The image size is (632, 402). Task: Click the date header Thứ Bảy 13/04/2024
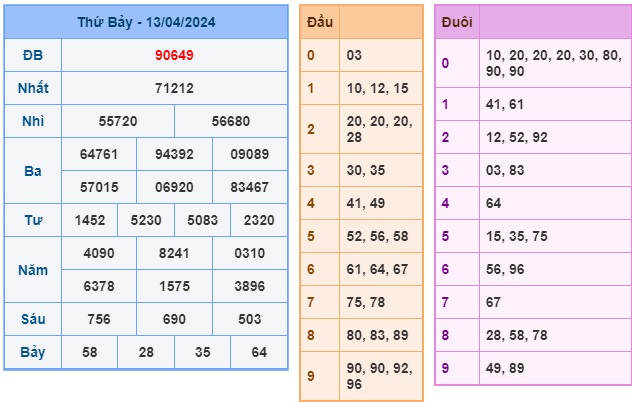tap(146, 22)
